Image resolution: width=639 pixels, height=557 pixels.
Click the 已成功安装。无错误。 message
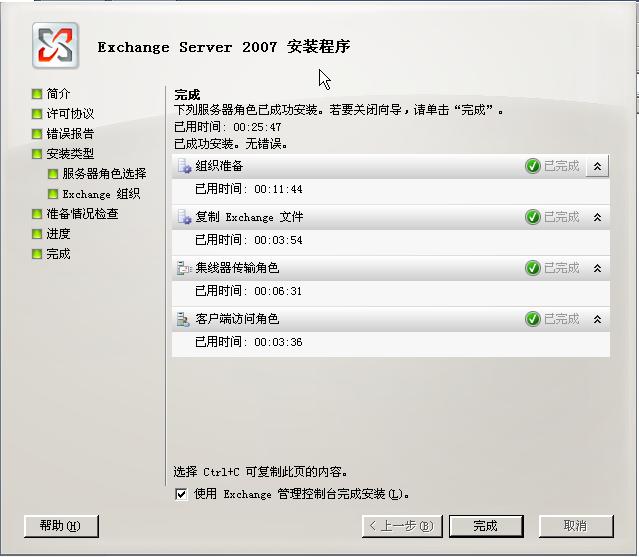pyautogui.click(x=231, y=144)
